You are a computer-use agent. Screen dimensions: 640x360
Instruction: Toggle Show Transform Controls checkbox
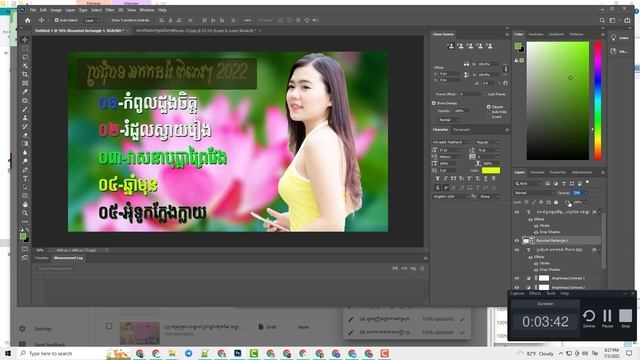108,20
